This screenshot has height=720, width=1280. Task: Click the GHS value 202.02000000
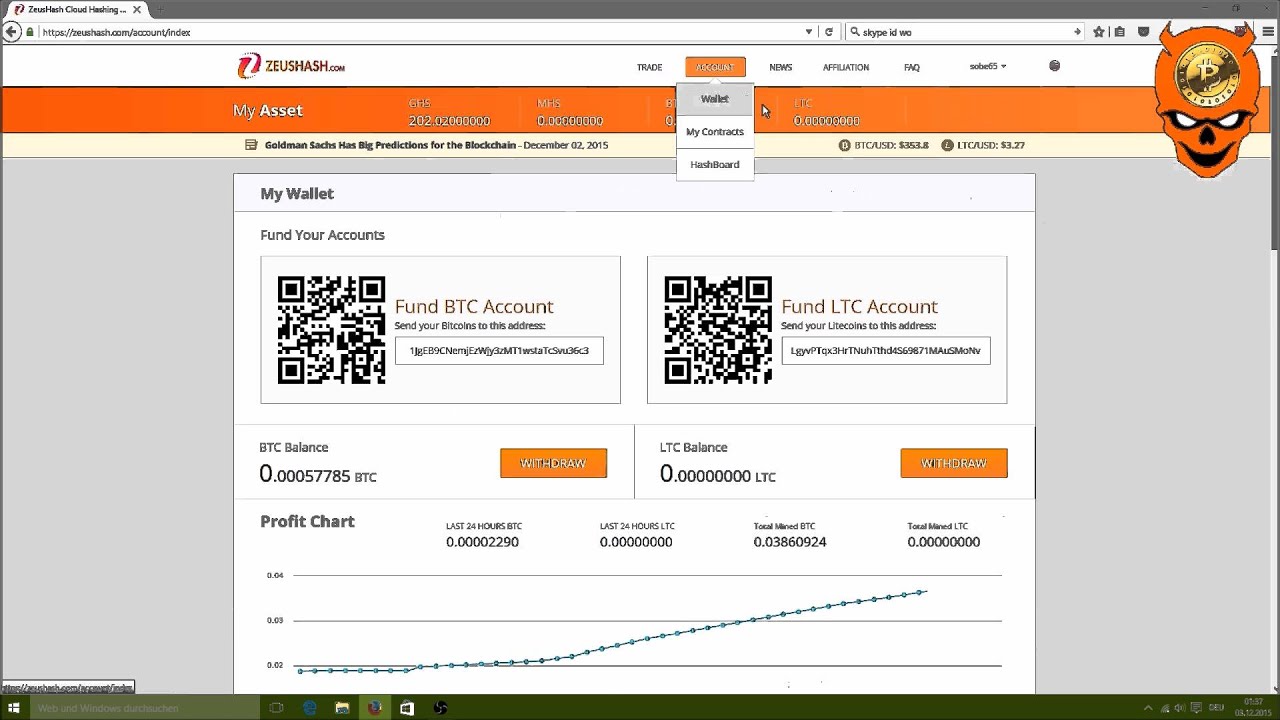tap(449, 121)
